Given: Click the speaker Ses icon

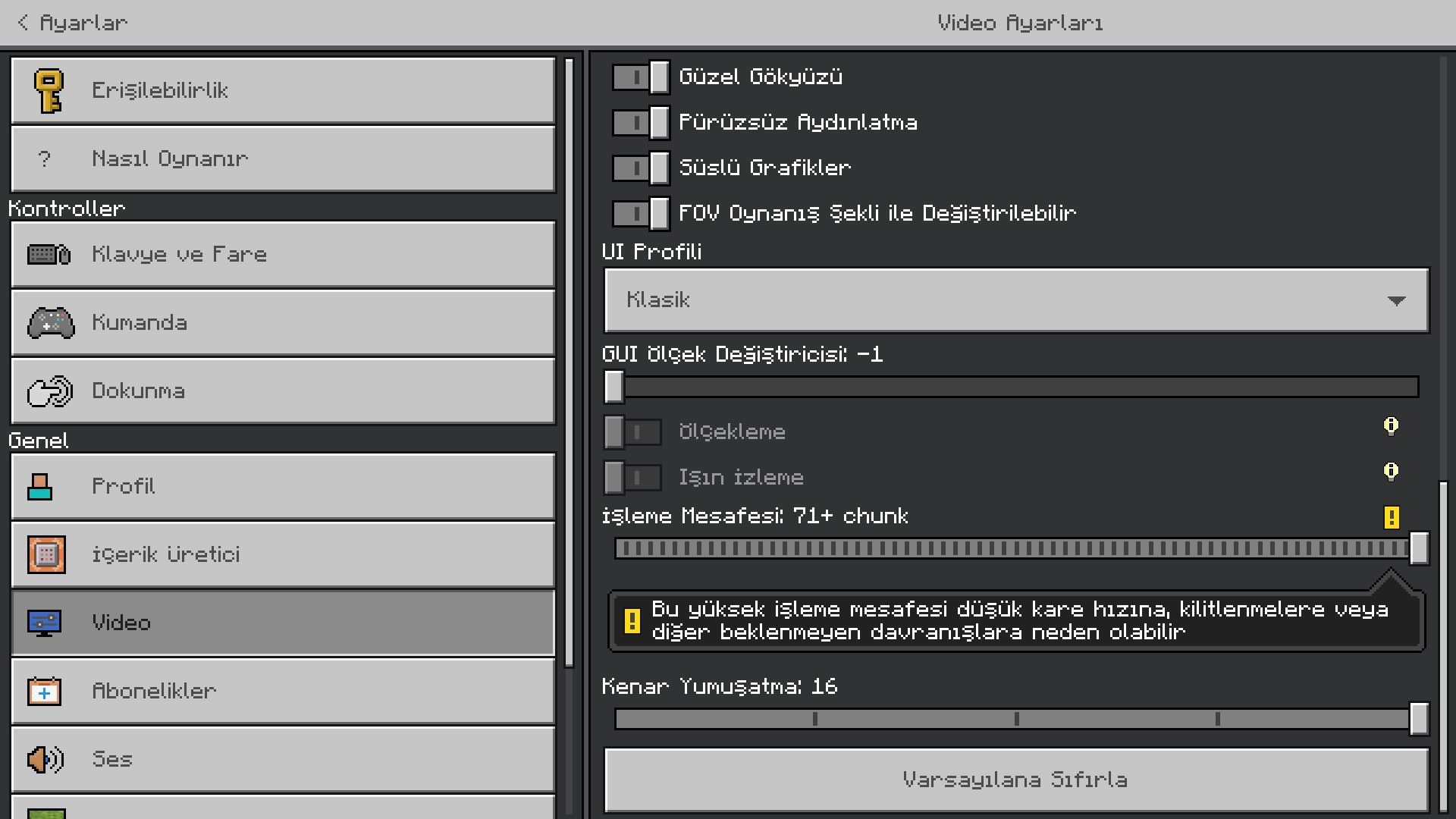Looking at the screenshot, I should pyautogui.click(x=45, y=759).
